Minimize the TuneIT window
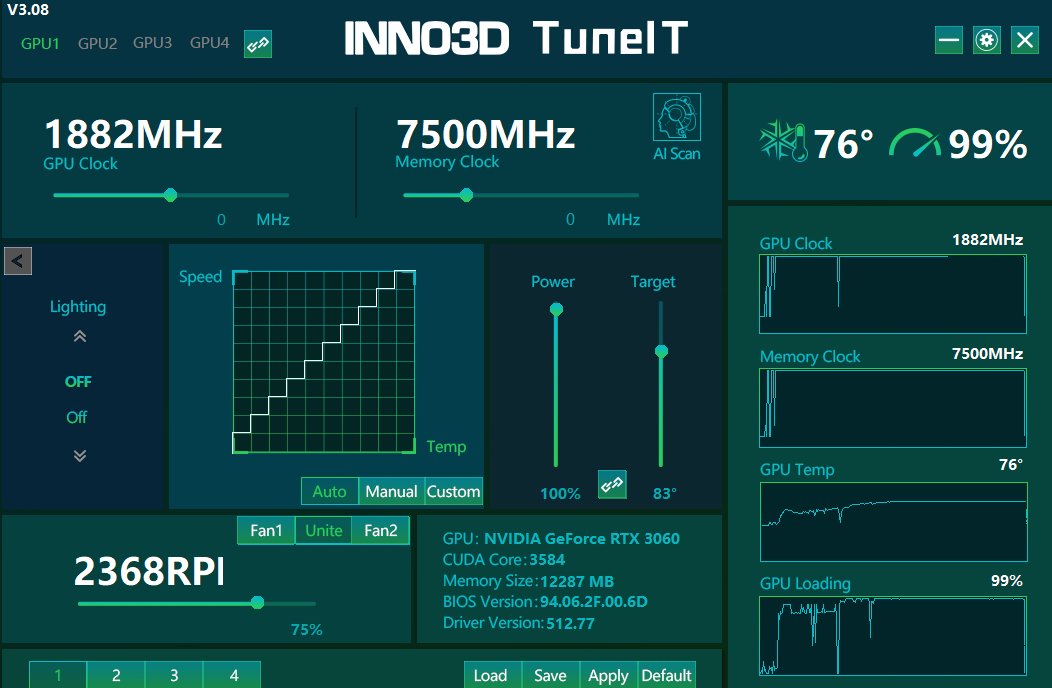 [949, 40]
